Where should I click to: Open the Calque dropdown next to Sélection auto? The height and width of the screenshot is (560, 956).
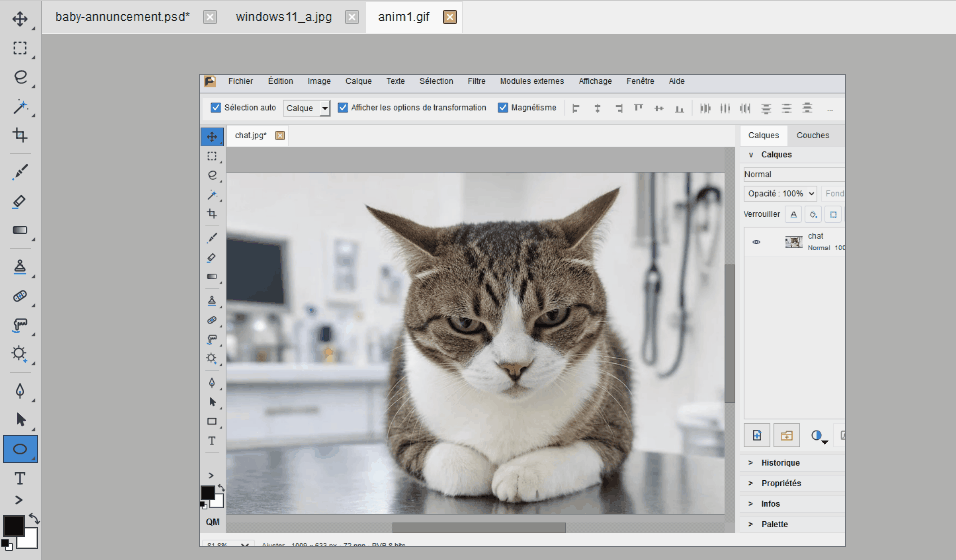point(307,108)
